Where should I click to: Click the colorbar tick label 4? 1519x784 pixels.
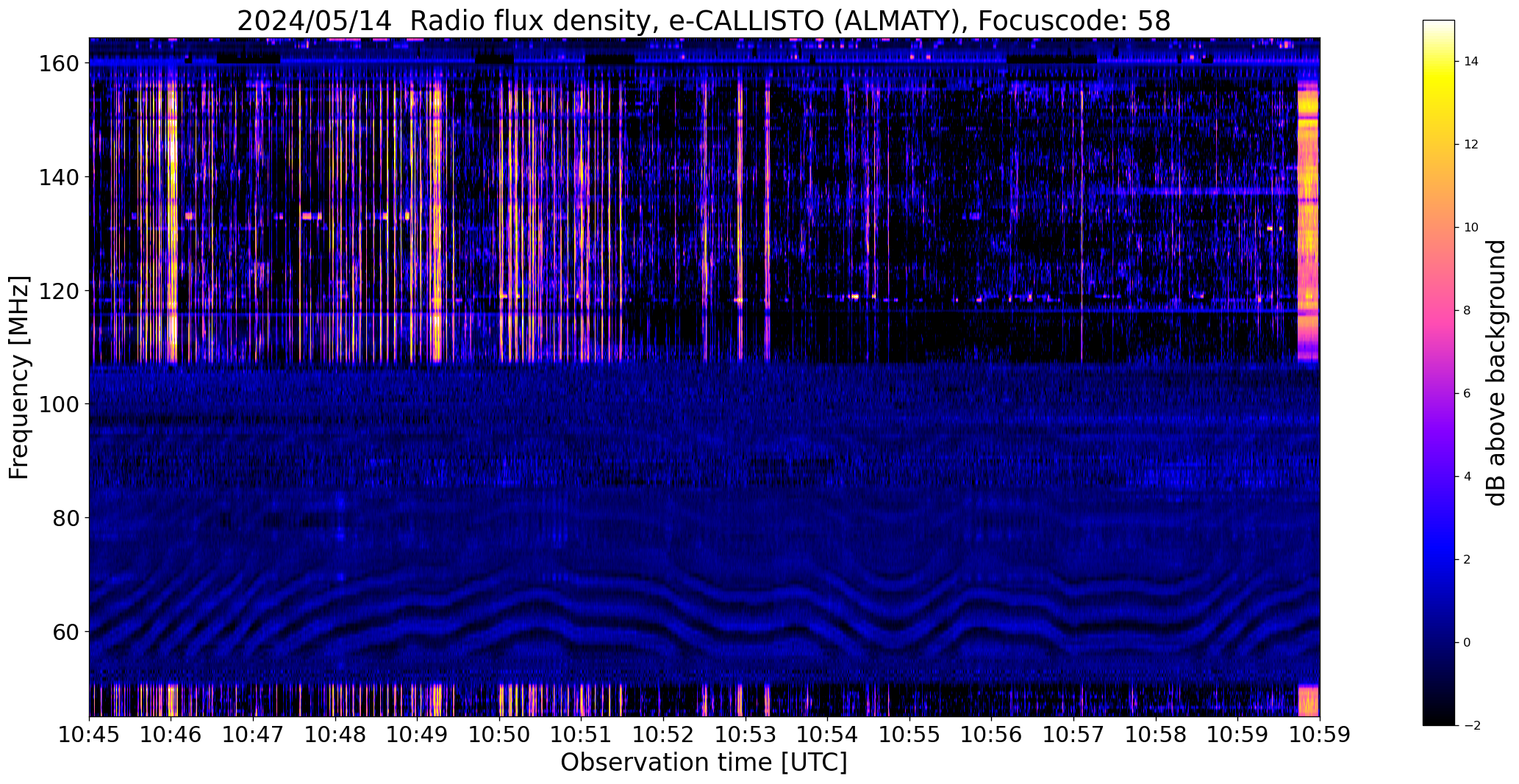(x=1468, y=477)
